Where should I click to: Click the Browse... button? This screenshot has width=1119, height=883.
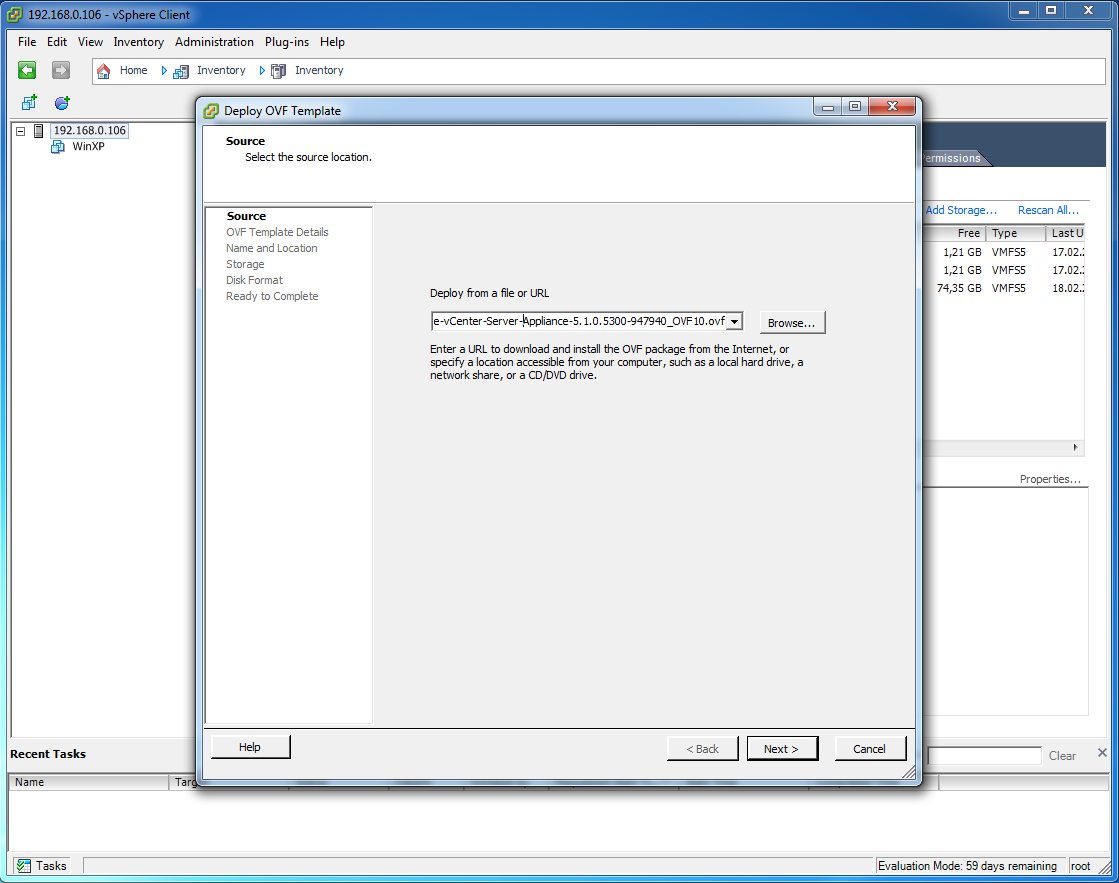point(792,323)
